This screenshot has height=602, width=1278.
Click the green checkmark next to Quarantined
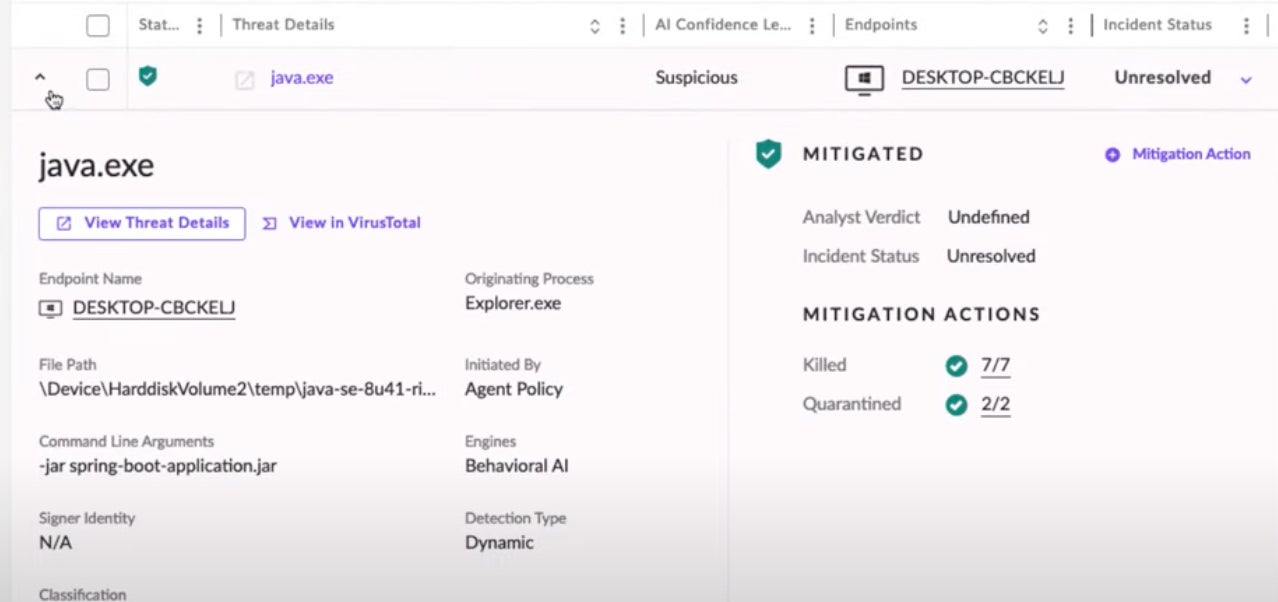[956, 405]
